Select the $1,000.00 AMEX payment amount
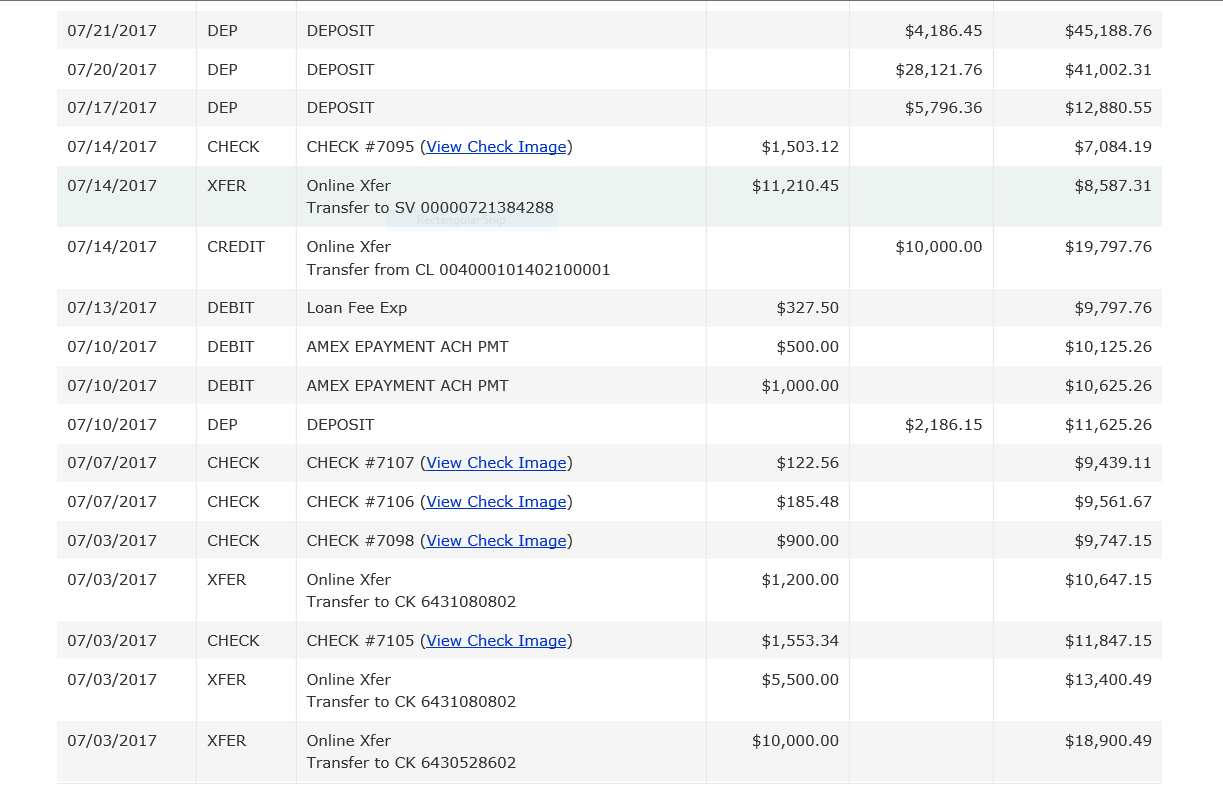The image size is (1223, 798). 800,386
